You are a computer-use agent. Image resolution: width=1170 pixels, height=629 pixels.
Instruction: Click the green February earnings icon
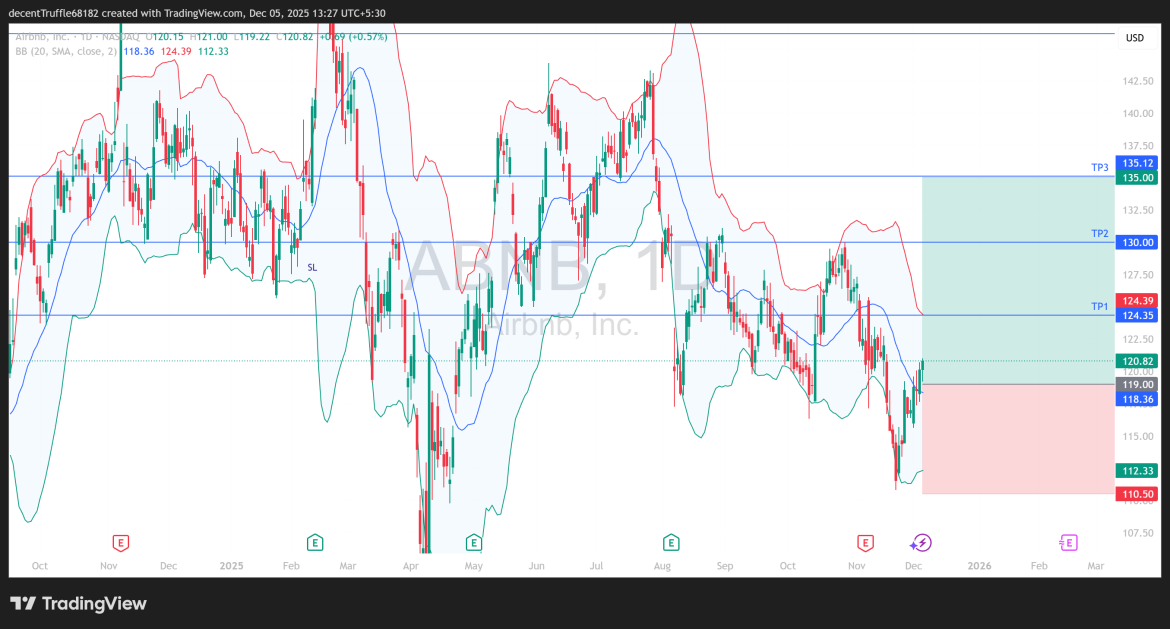(x=314, y=541)
